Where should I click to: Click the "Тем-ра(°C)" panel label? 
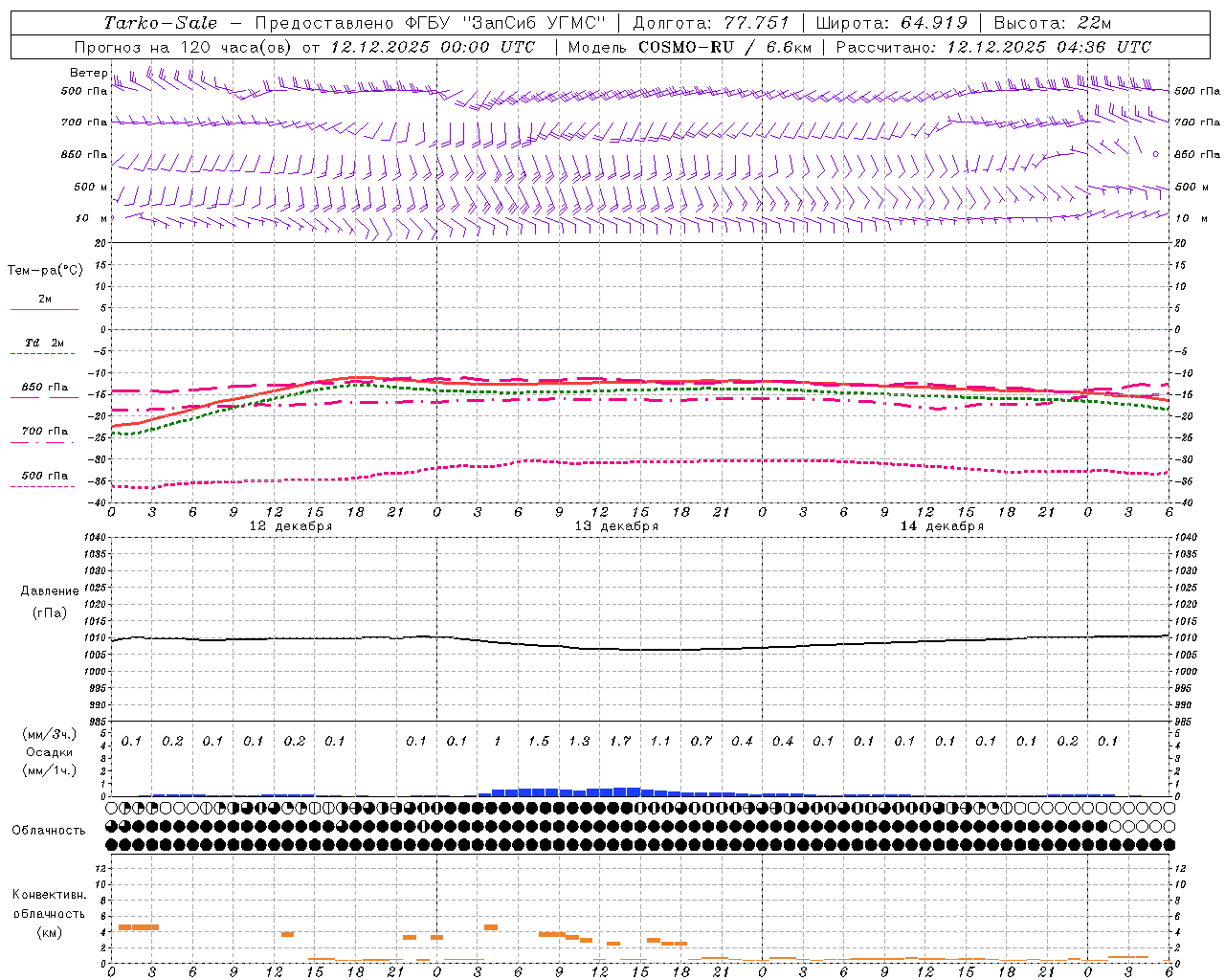pos(45,270)
